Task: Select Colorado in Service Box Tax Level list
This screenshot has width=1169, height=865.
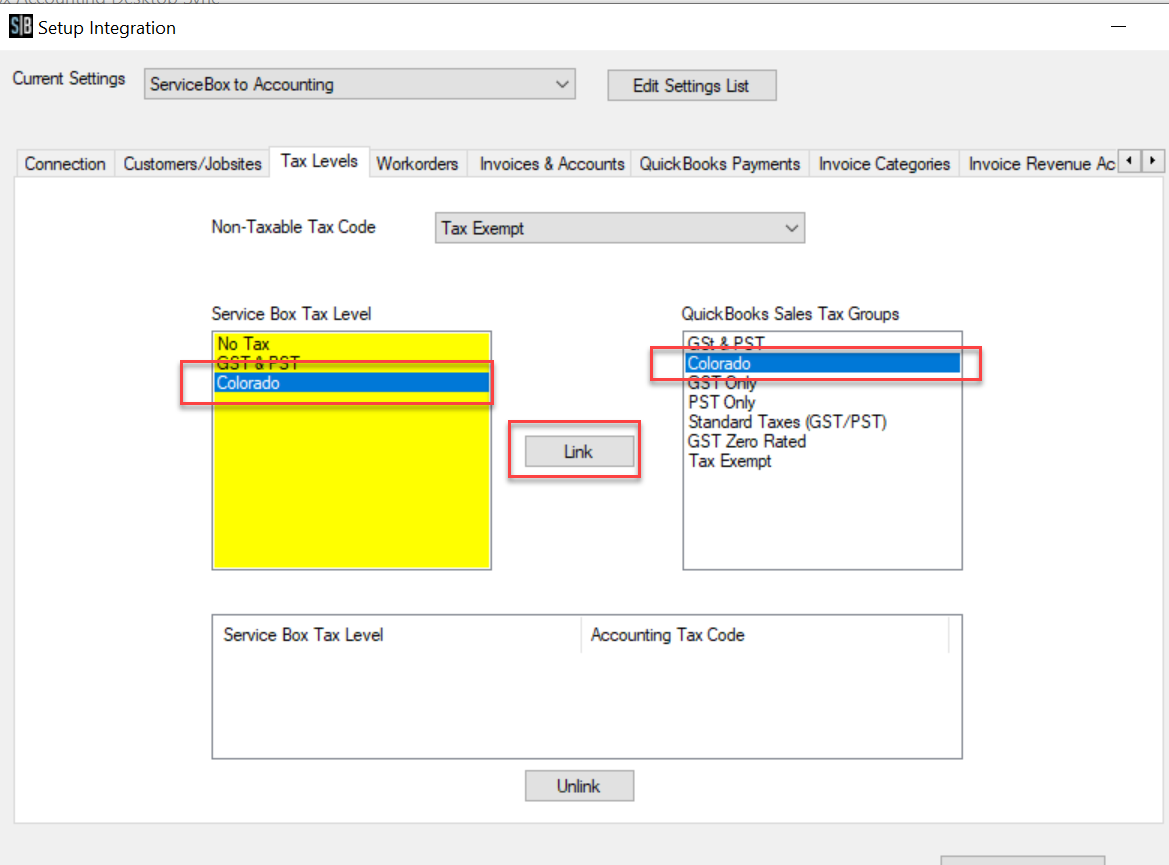Action: (x=351, y=383)
